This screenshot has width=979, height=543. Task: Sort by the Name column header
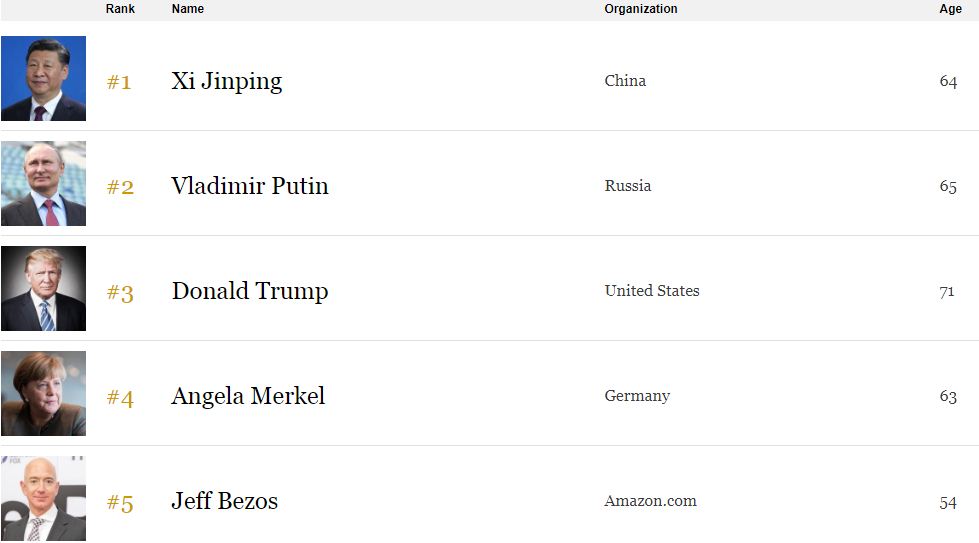point(188,9)
